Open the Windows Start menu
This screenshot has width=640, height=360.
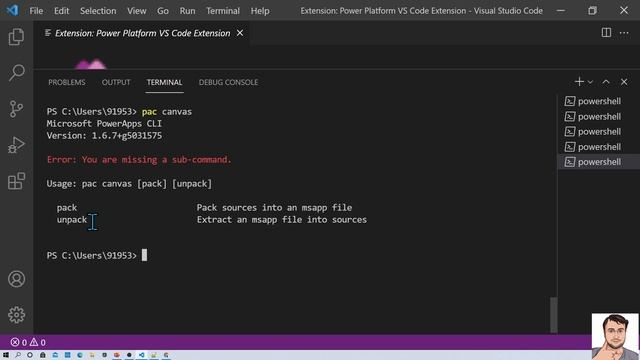6,355
